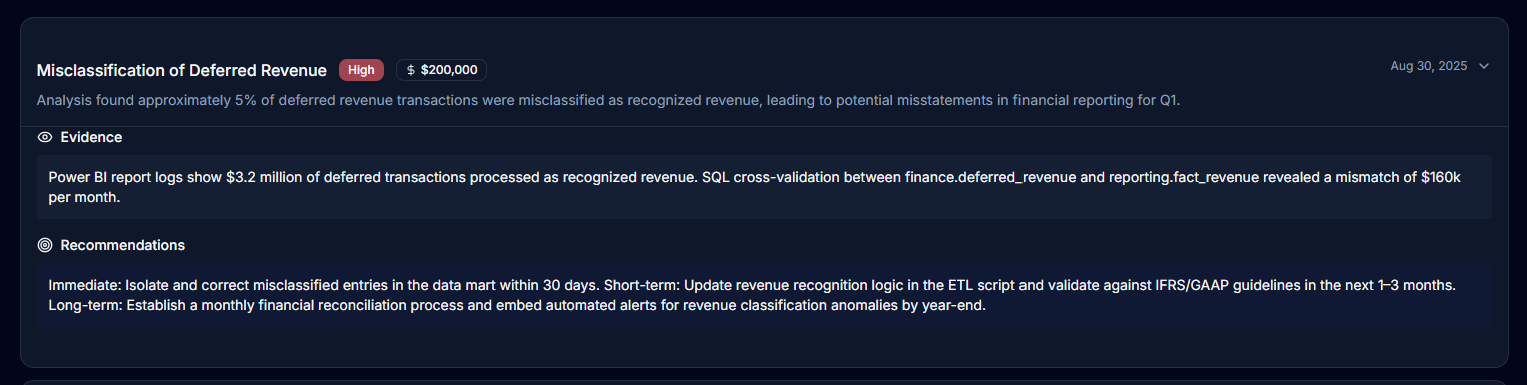Click the dollar sign icon in impact badge
Viewport: 1527px width, 385px height.
click(411, 70)
